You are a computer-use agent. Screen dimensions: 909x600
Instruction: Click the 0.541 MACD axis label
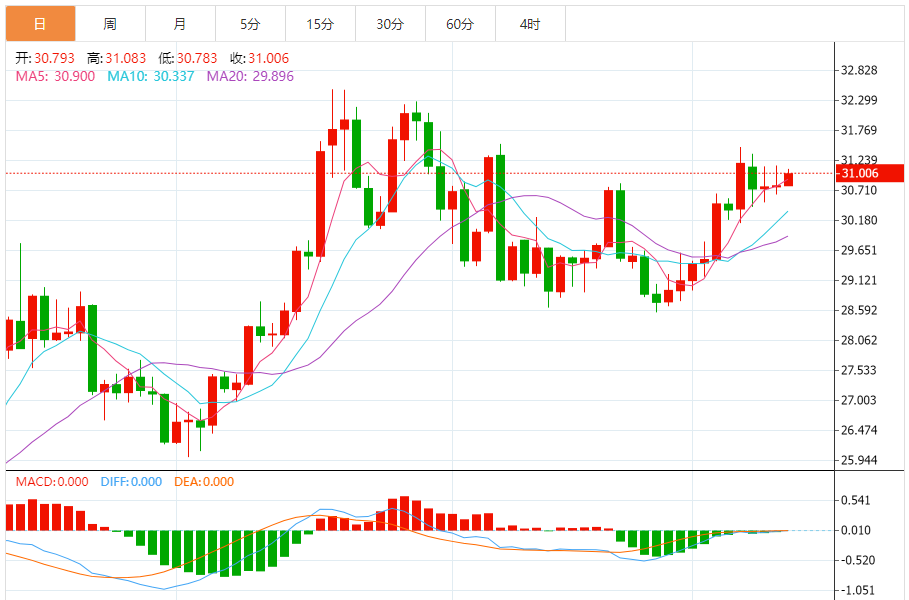click(856, 500)
